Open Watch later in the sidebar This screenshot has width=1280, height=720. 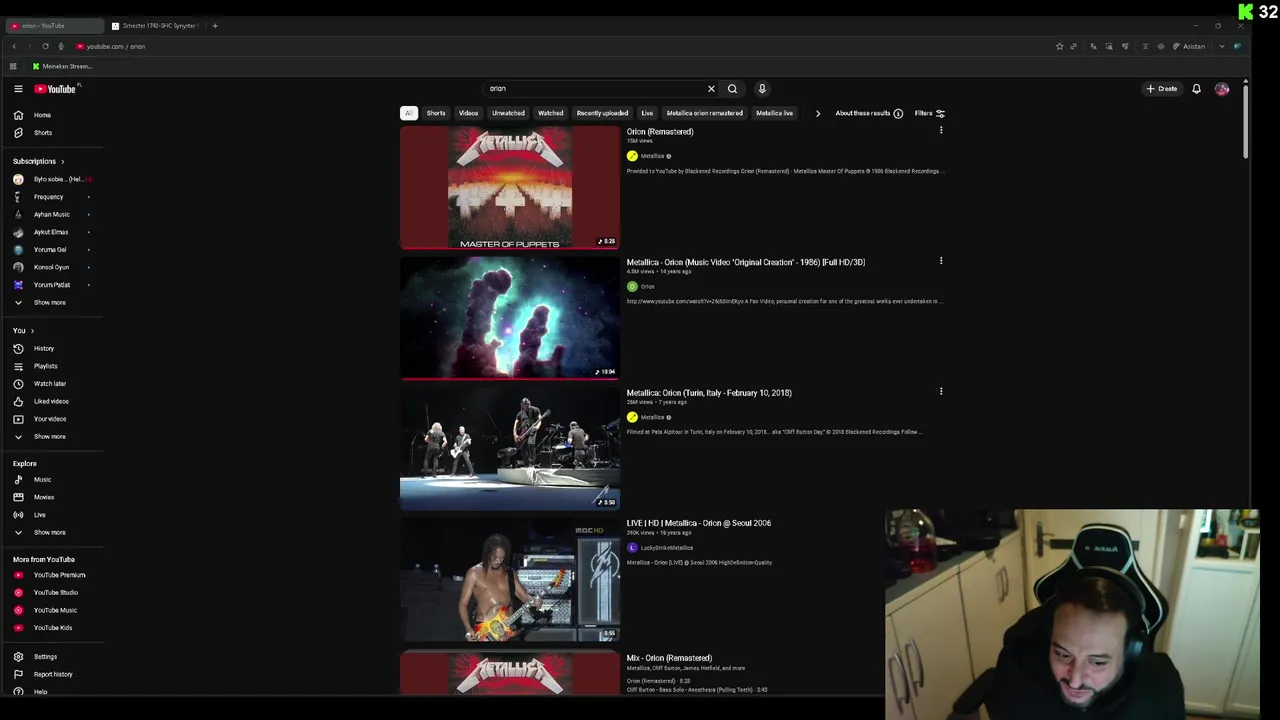click(49, 384)
